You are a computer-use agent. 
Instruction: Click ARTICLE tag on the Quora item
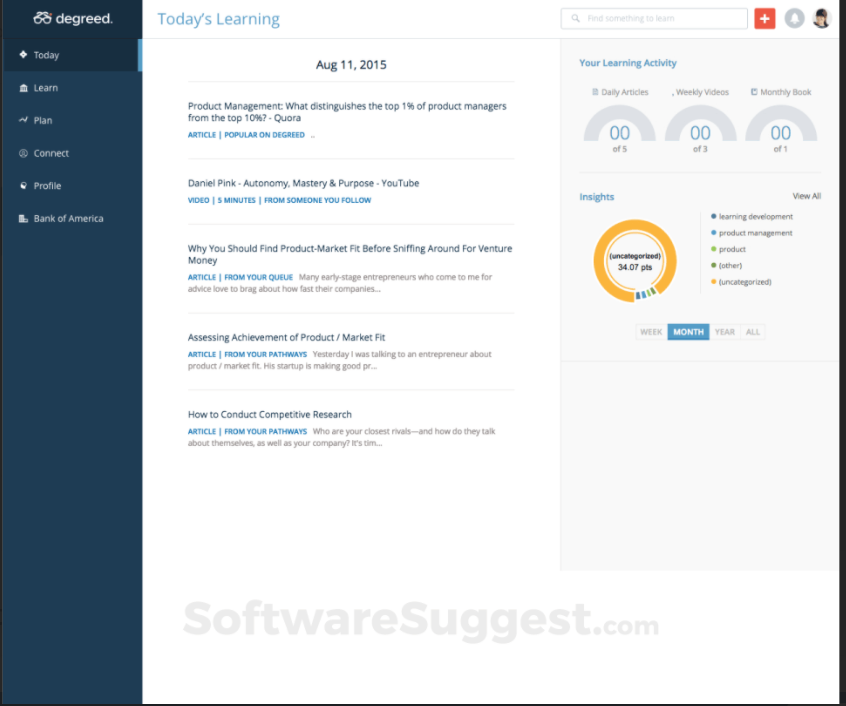click(x=202, y=135)
